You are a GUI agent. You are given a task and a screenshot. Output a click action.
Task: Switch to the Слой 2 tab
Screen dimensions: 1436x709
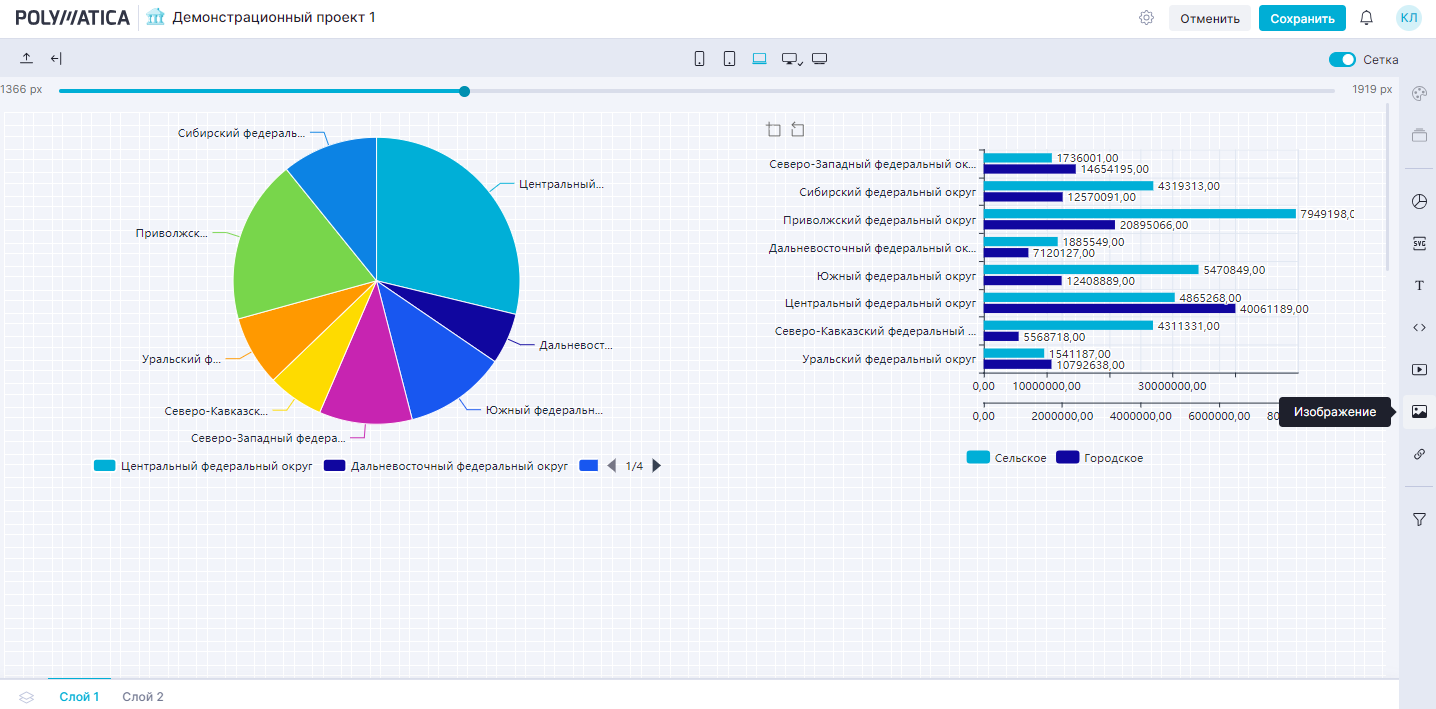(x=143, y=697)
